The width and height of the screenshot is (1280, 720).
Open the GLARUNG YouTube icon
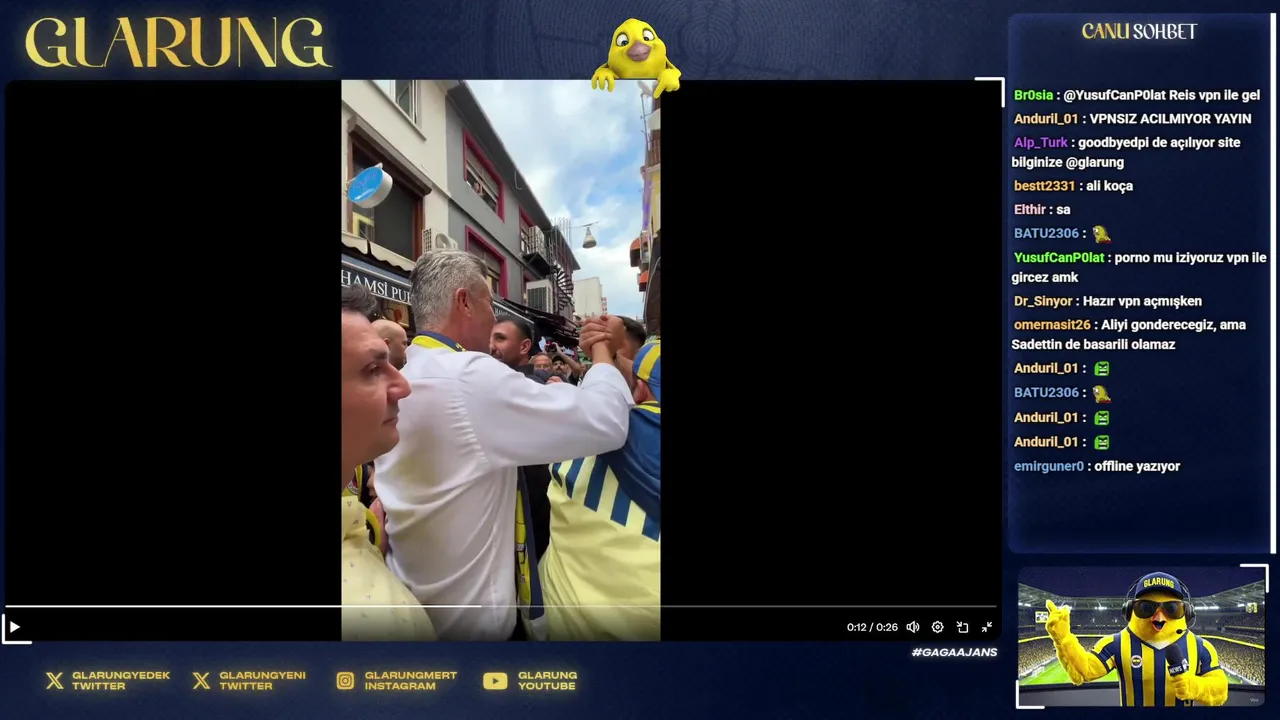coord(495,681)
